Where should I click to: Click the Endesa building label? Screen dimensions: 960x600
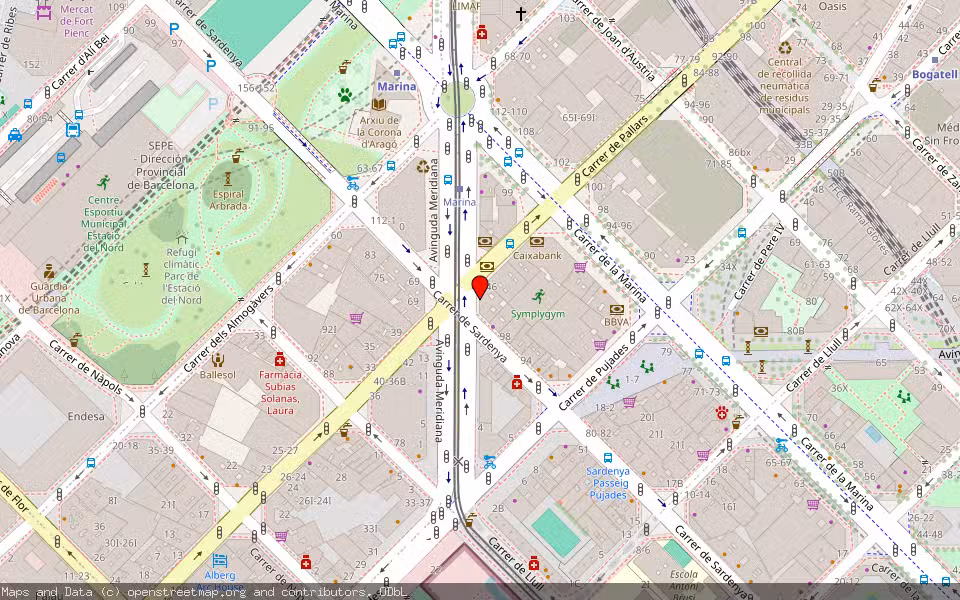click(x=86, y=416)
